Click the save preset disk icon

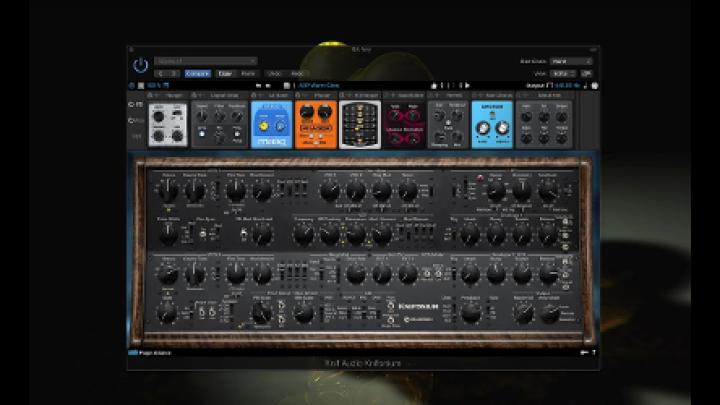(x=287, y=85)
